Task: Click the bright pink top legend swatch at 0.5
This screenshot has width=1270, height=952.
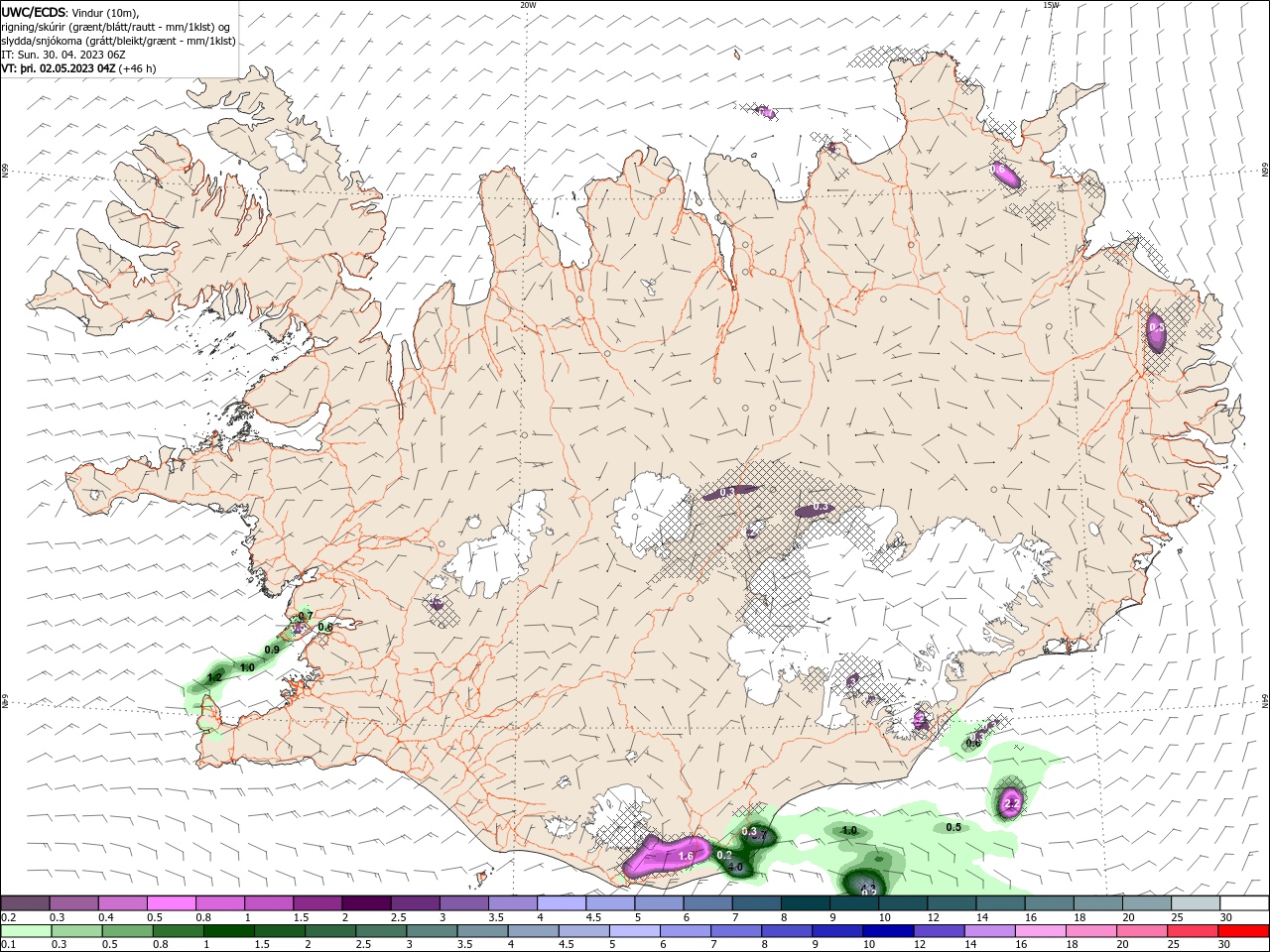Action: [x=171, y=902]
